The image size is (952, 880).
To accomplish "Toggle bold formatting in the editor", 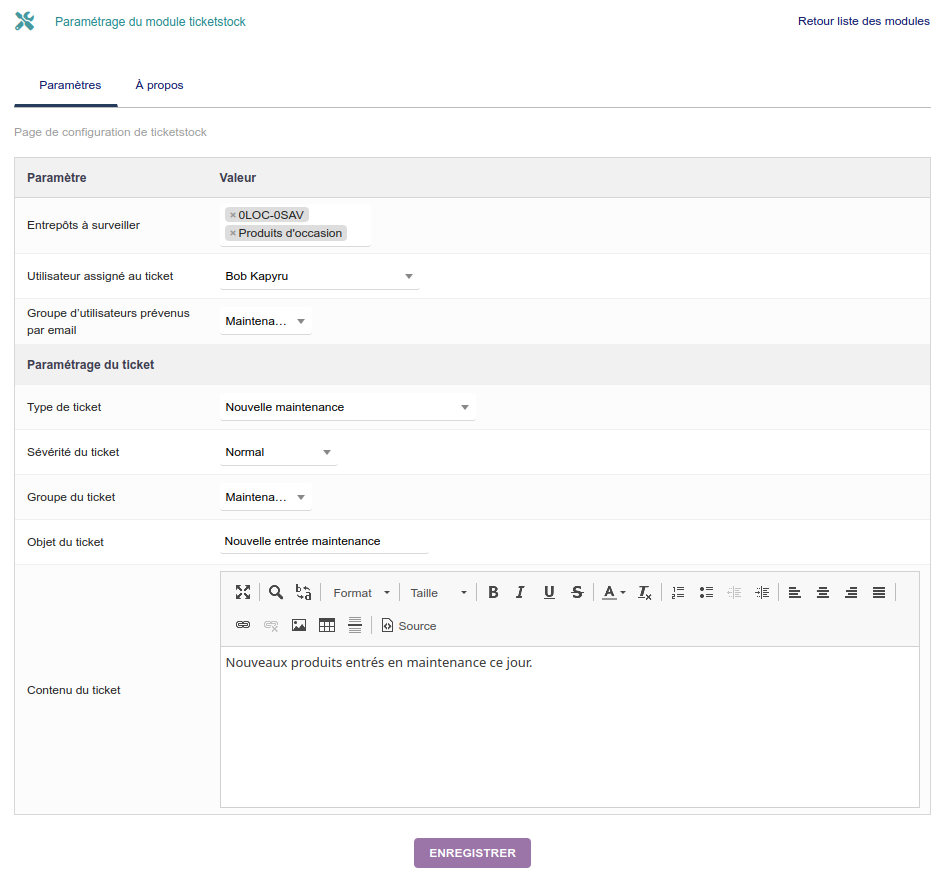I will (493, 592).
